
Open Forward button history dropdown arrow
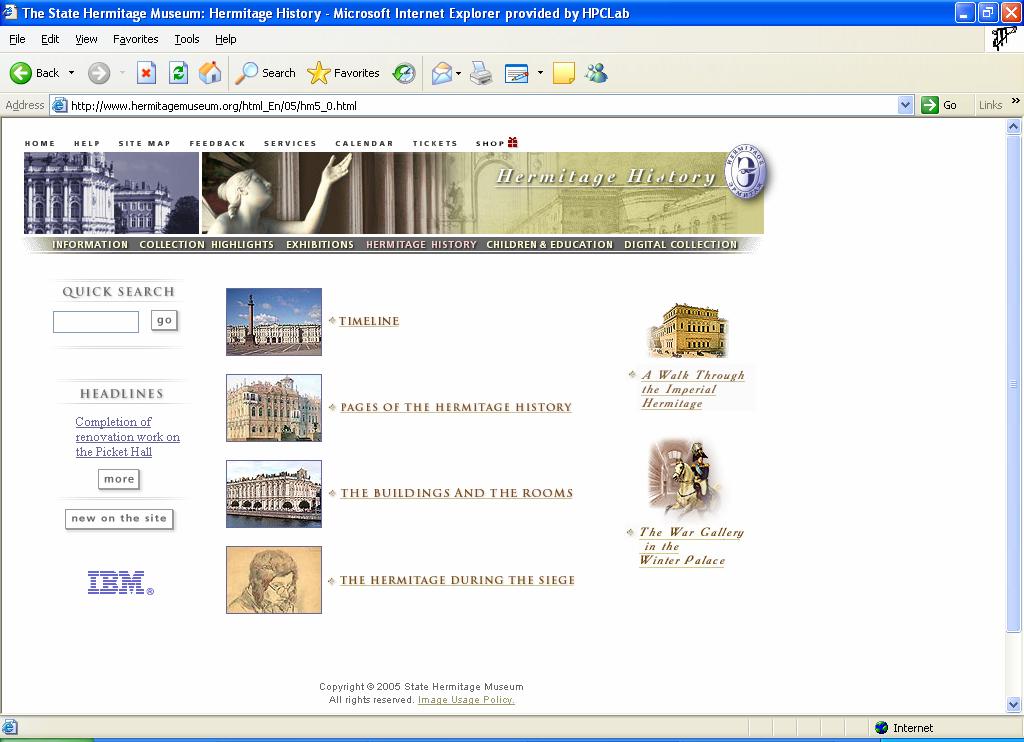point(122,73)
